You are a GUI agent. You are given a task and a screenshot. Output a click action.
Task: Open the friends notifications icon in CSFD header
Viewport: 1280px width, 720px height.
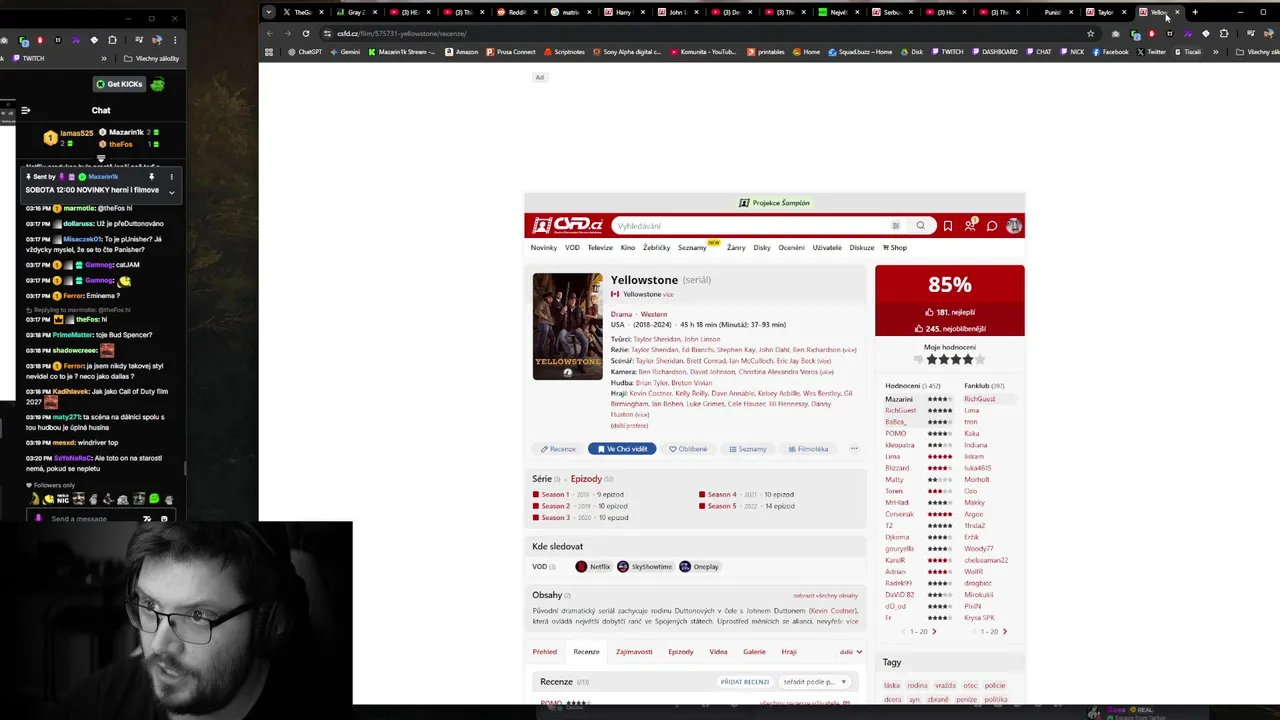click(x=970, y=226)
